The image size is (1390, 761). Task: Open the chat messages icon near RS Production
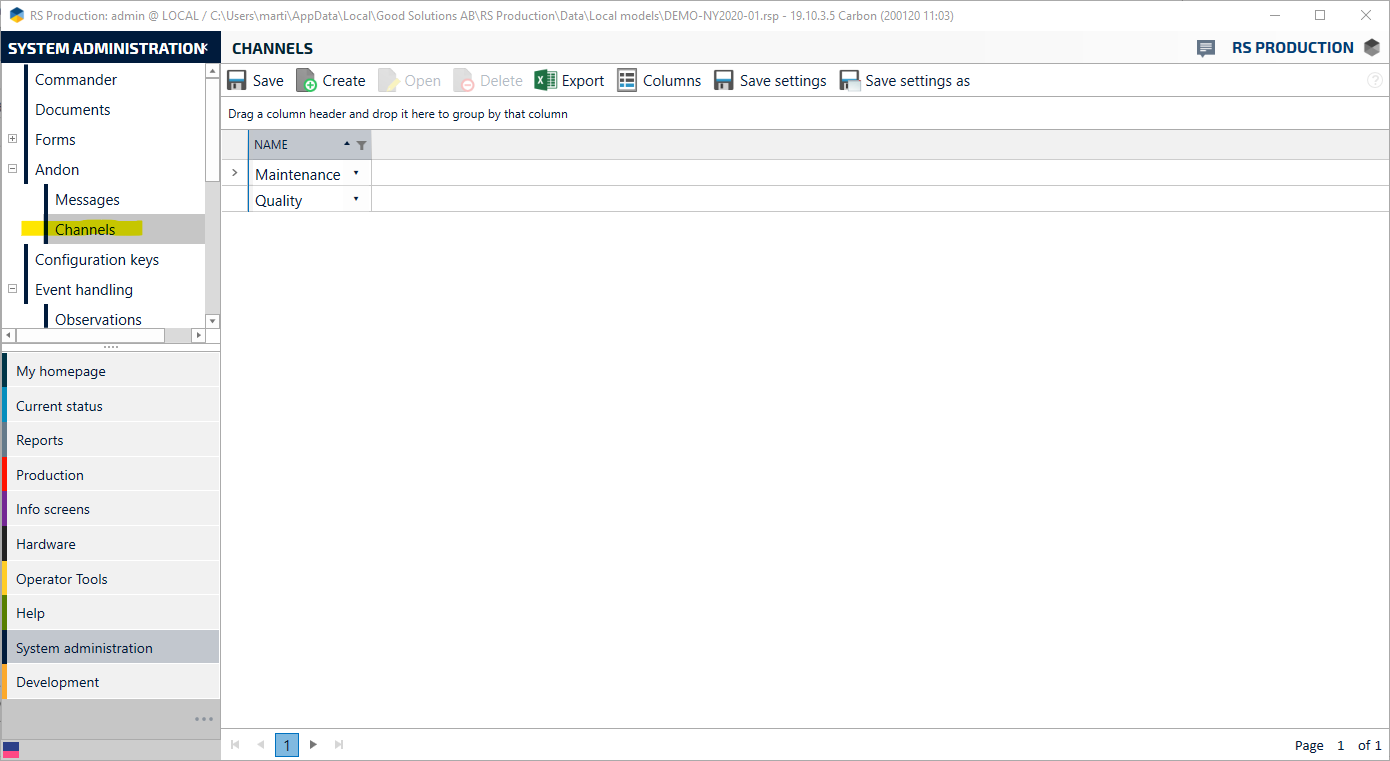pos(1206,48)
